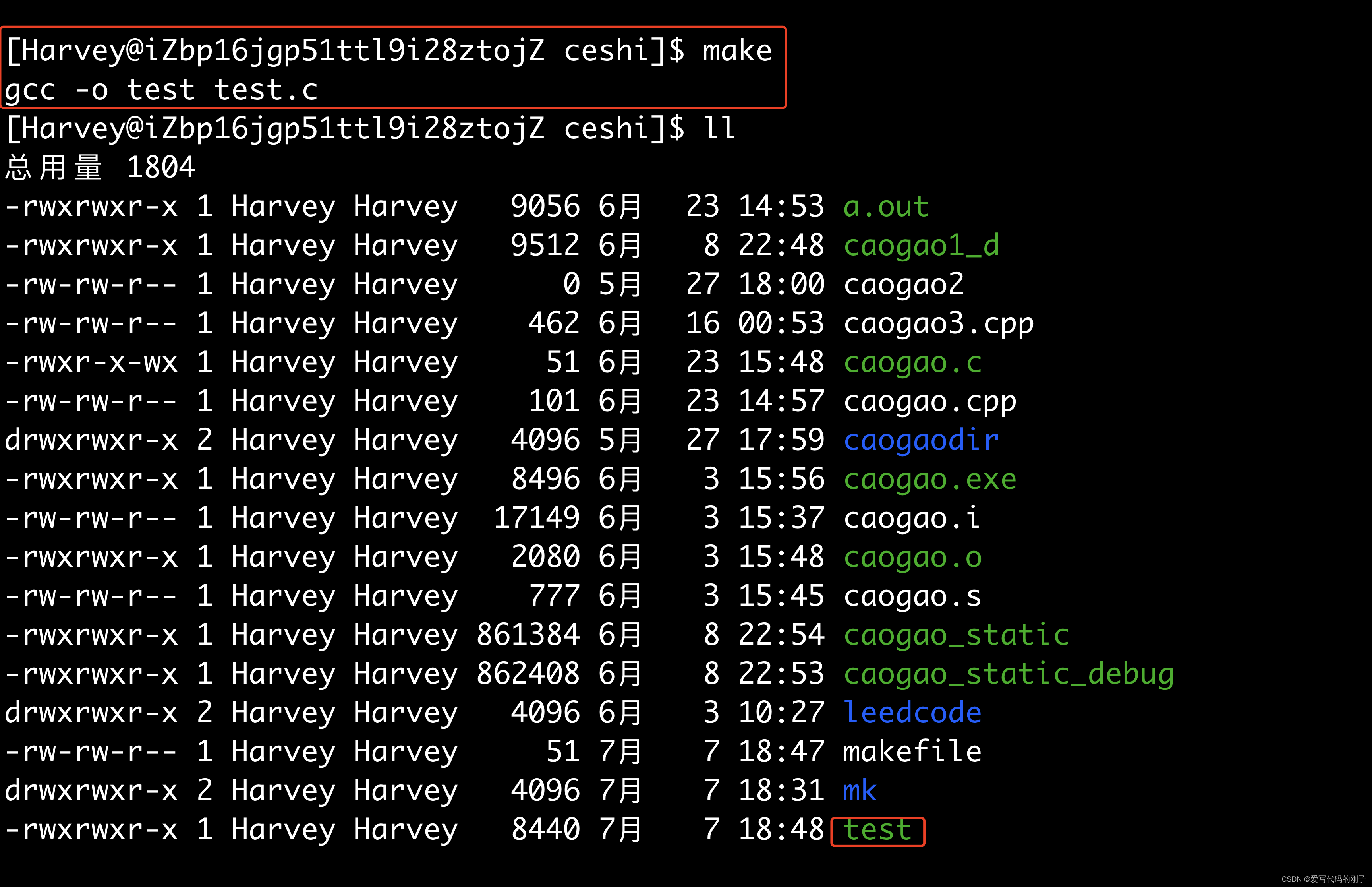Click the time 14:57 in the caogao.cpp row

coord(781,401)
